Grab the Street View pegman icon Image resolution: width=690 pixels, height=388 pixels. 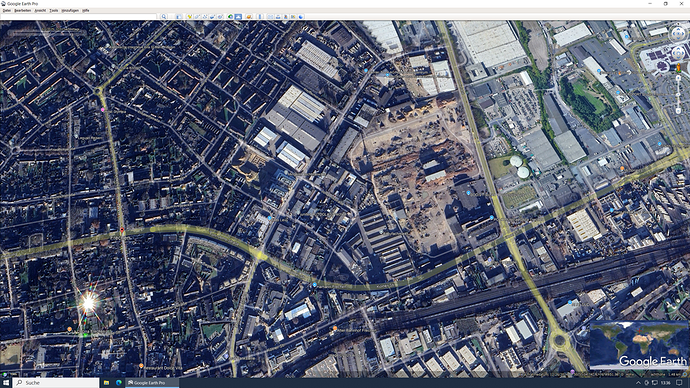pos(678,68)
